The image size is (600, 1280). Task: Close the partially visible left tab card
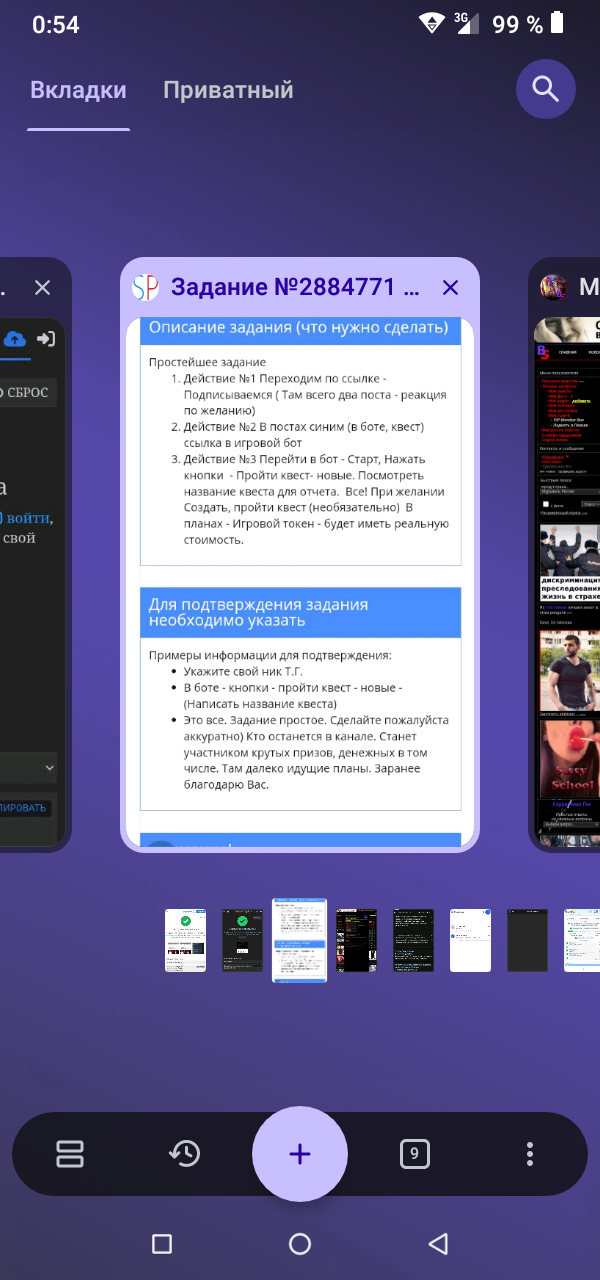[42, 288]
